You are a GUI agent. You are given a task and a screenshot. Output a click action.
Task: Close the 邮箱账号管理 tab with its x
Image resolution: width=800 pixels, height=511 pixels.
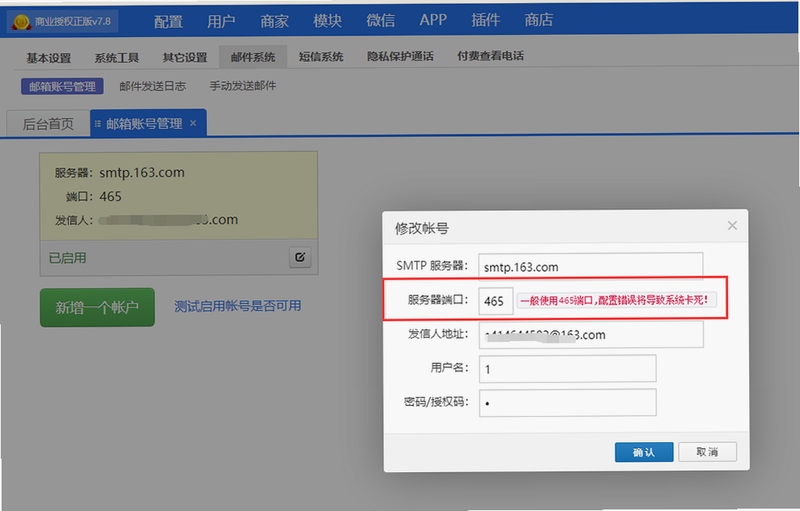click(x=193, y=123)
